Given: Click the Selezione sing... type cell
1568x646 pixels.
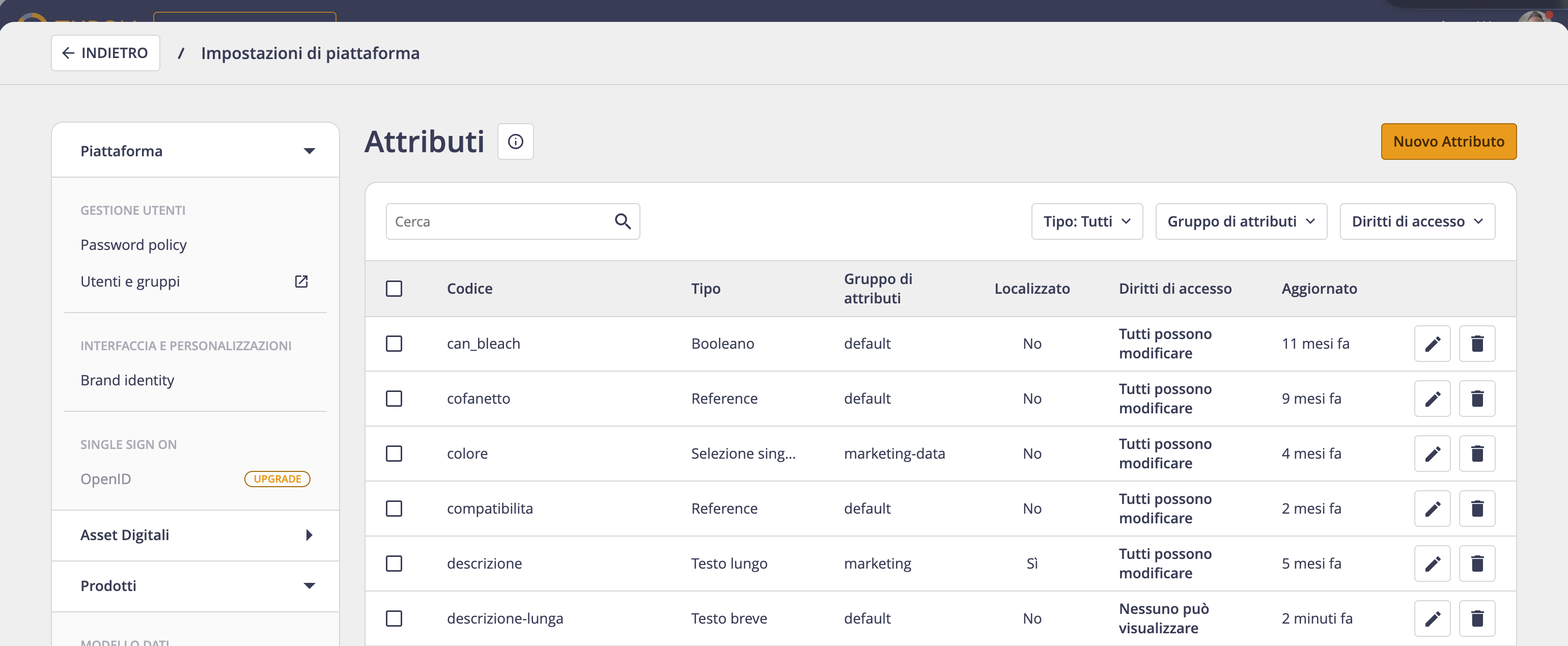Looking at the screenshot, I should 743,454.
